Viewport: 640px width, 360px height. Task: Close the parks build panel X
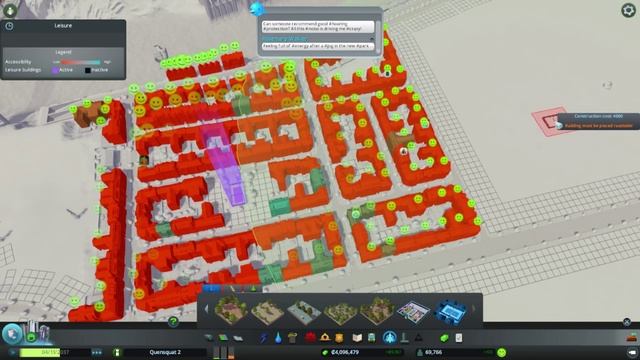pyautogui.click(x=627, y=322)
